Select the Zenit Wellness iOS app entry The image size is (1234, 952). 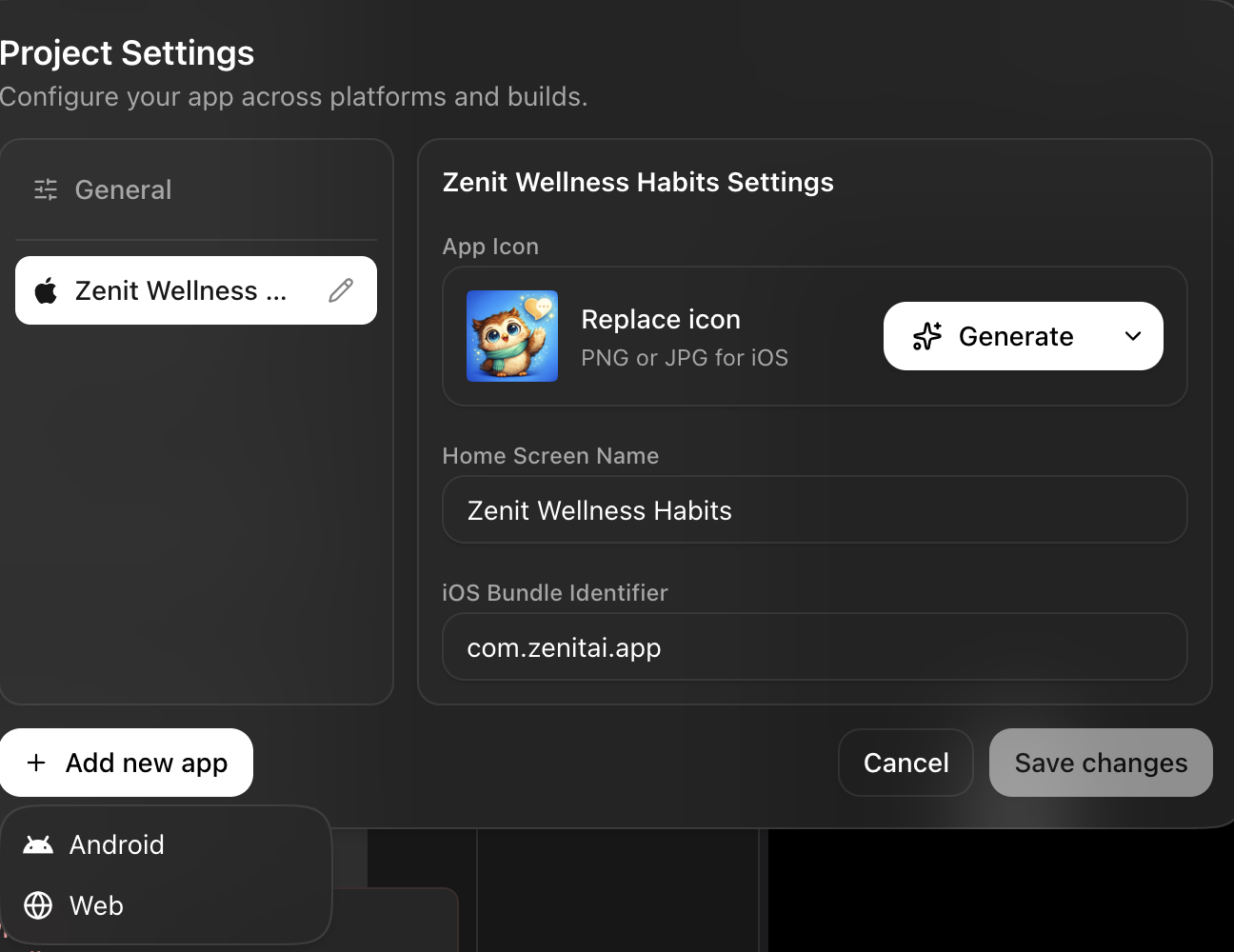point(196,290)
